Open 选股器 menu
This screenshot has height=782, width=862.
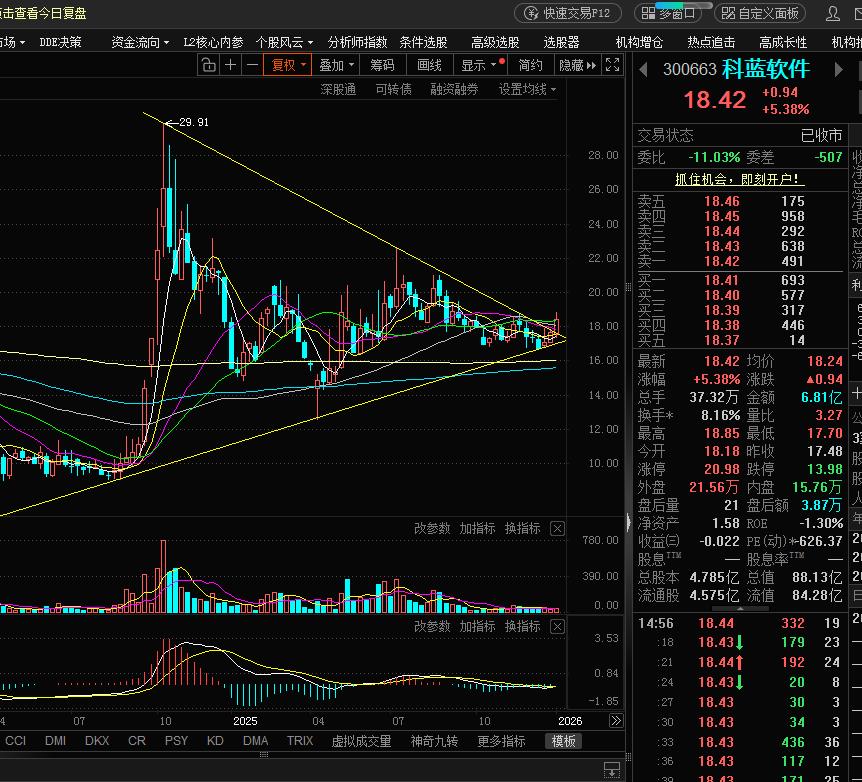click(561, 42)
